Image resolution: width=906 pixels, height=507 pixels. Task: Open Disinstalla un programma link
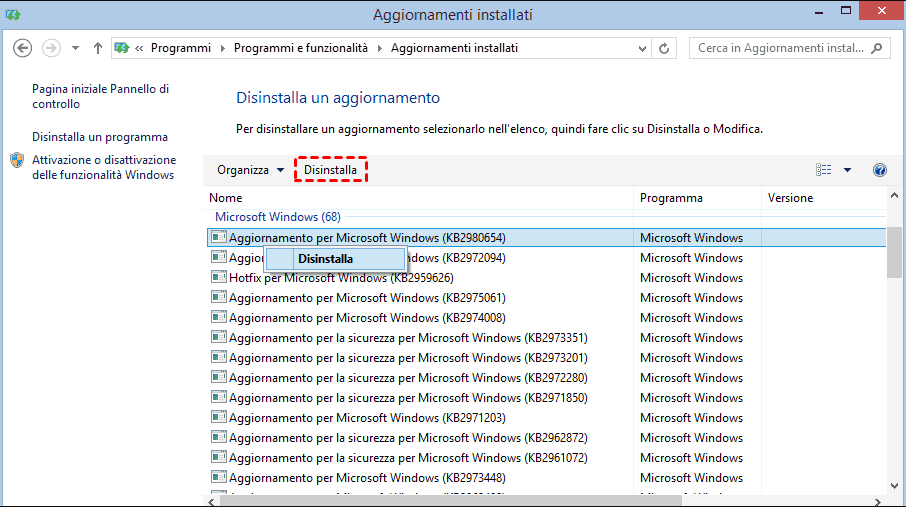(x=100, y=137)
